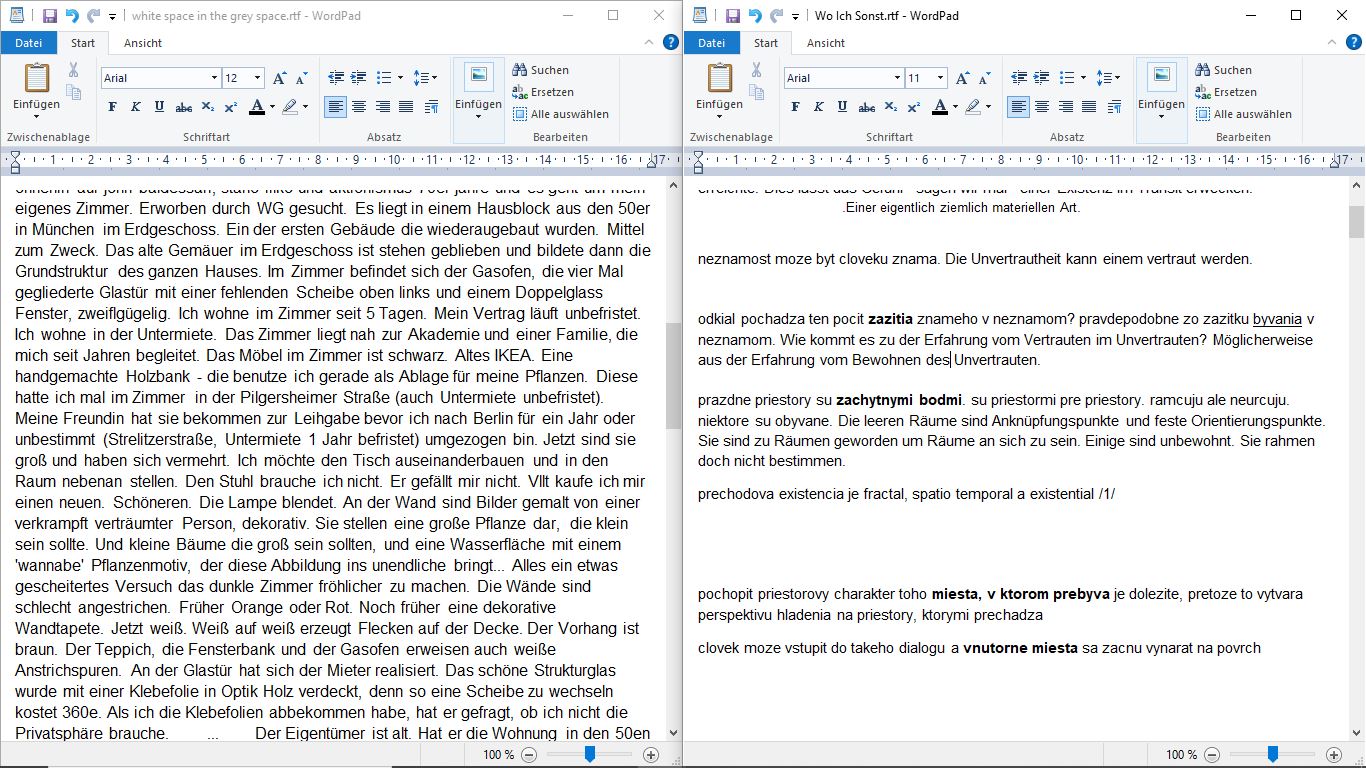Open Quick Access customize arrow in left window
Screen dimensions: 1366x768
pos(112,17)
